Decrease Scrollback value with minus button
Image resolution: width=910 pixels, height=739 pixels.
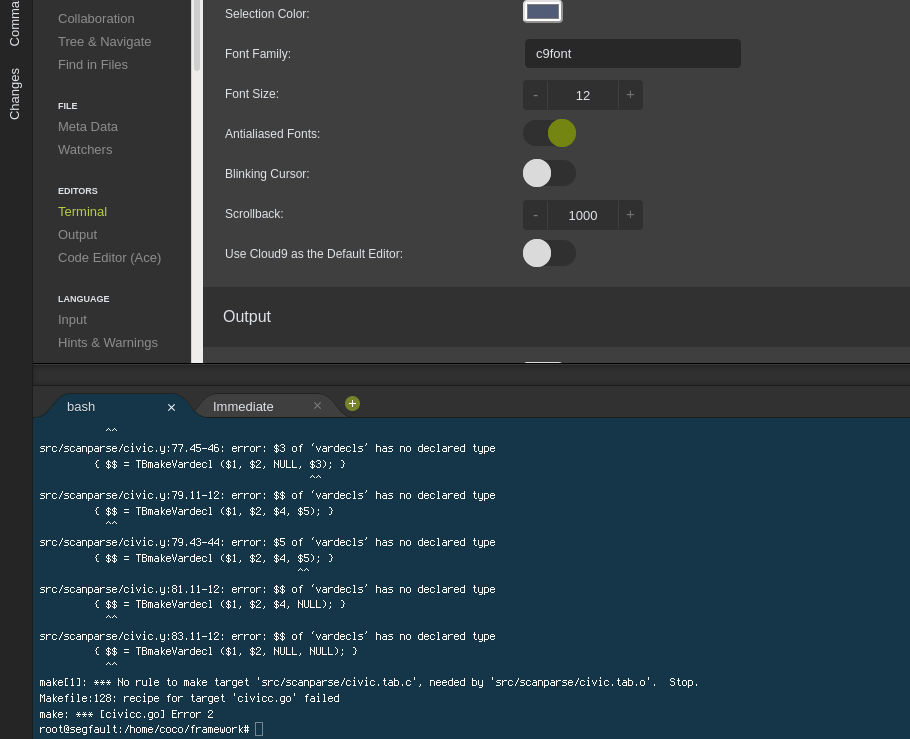[x=536, y=215]
